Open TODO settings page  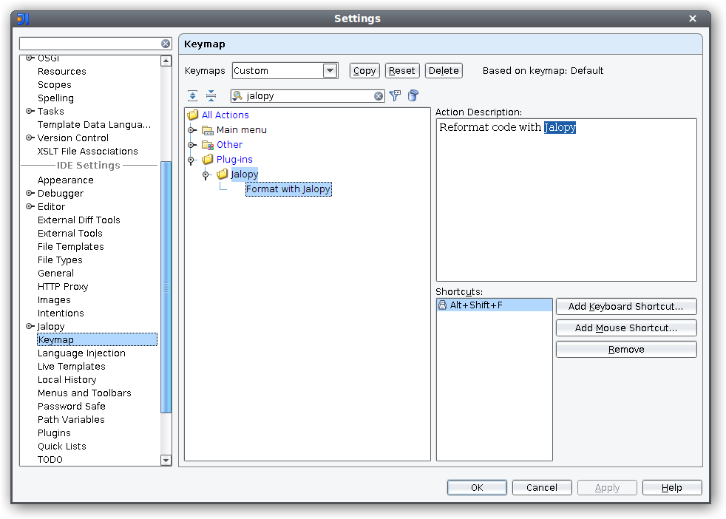50,460
